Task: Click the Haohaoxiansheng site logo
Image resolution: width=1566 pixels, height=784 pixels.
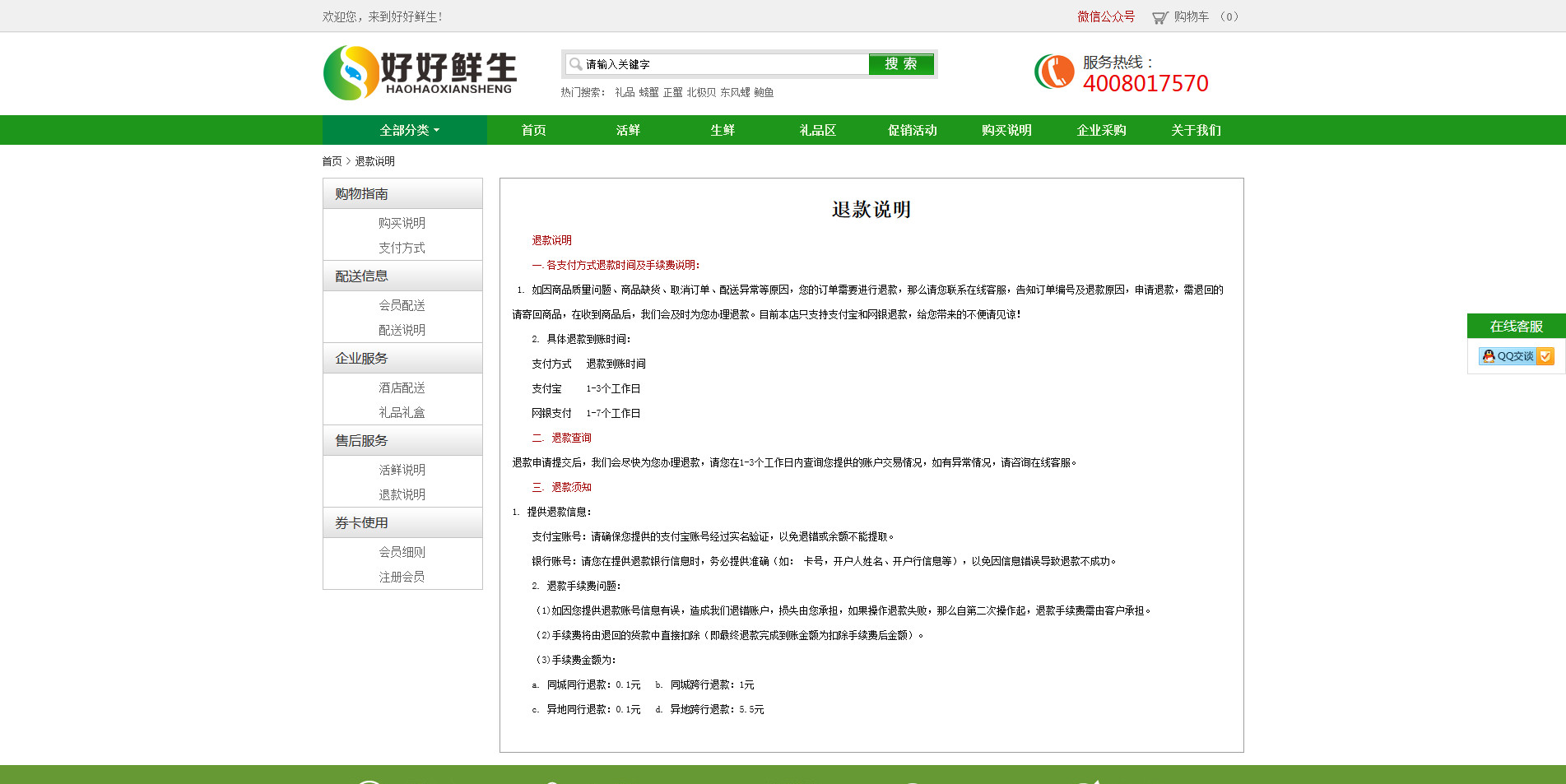Action: [x=420, y=72]
